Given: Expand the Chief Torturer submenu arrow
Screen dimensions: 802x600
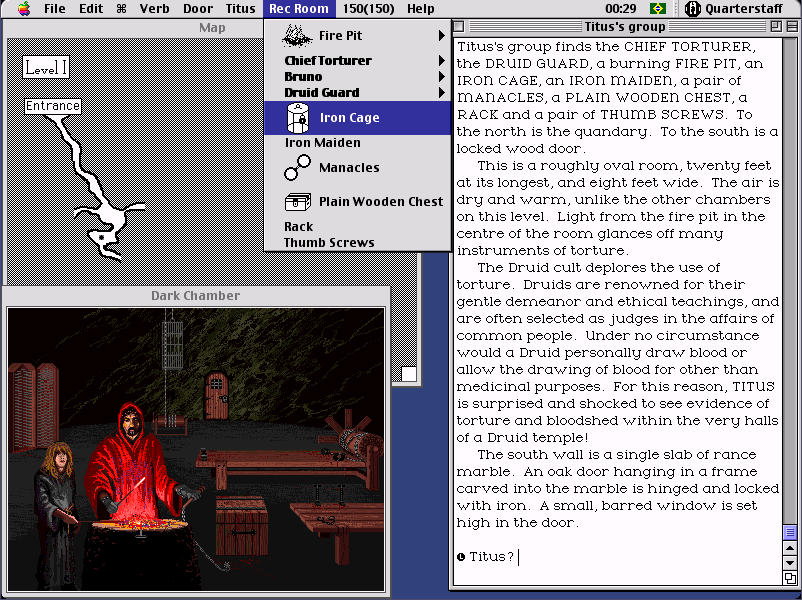Looking at the screenshot, I should (441, 60).
